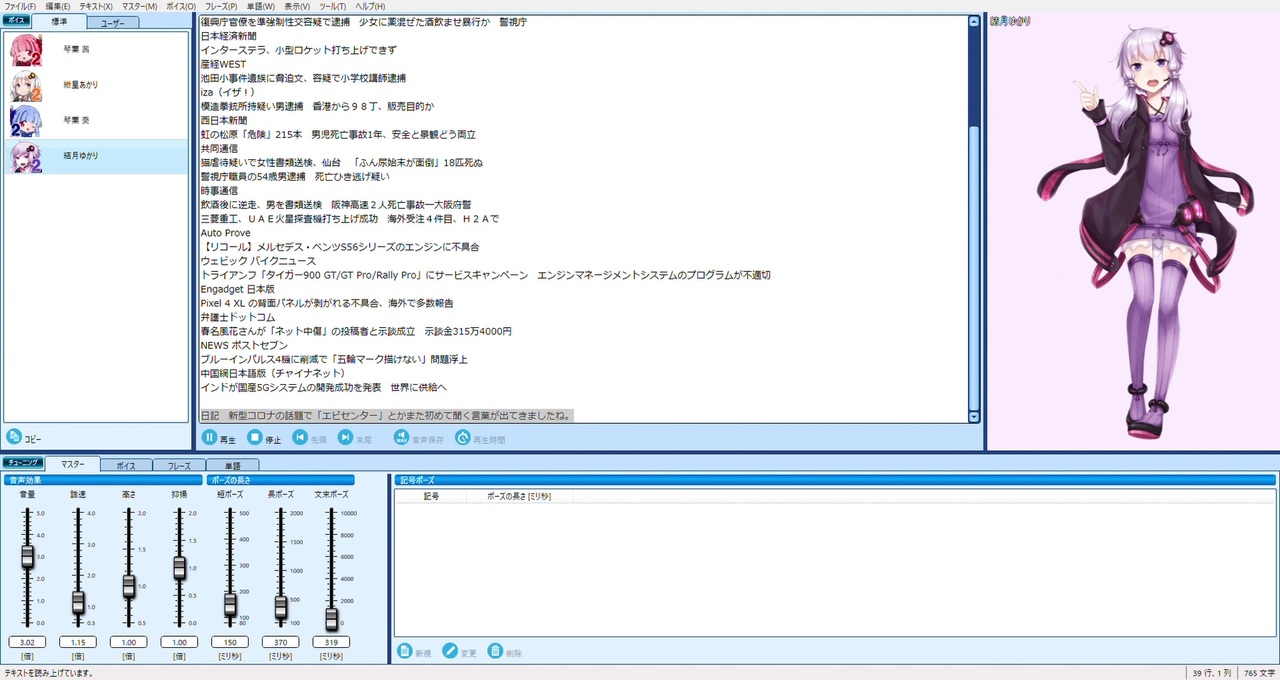The image size is (1280, 680).
Task: Switch to the 単語 tuning tab
Action: point(232,465)
